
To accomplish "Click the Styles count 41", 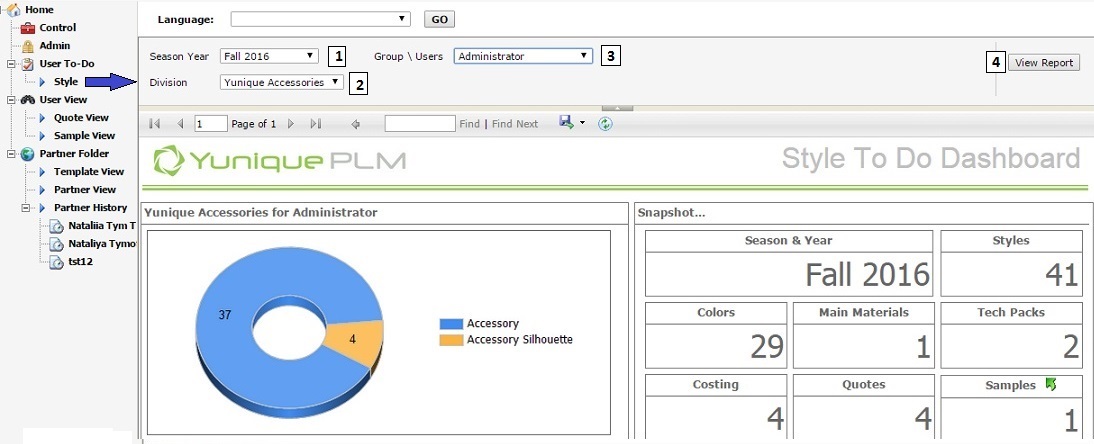I will click(1062, 275).
